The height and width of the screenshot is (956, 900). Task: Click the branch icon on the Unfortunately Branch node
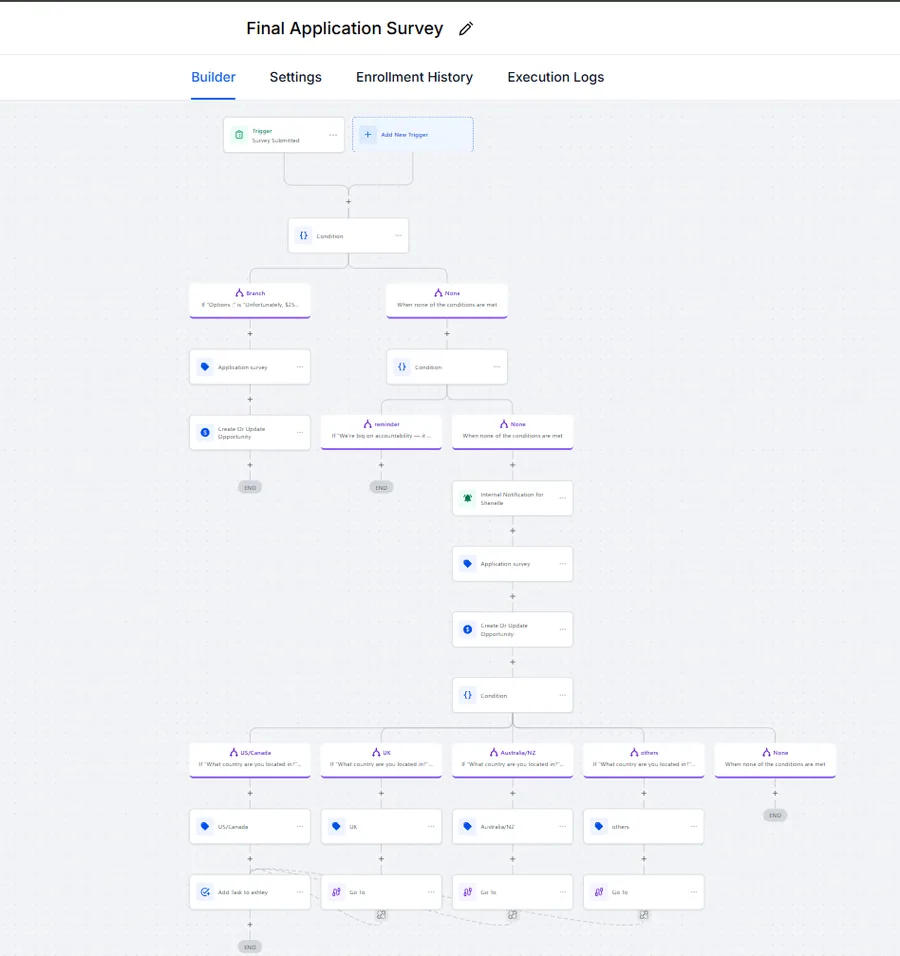tap(240, 293)
